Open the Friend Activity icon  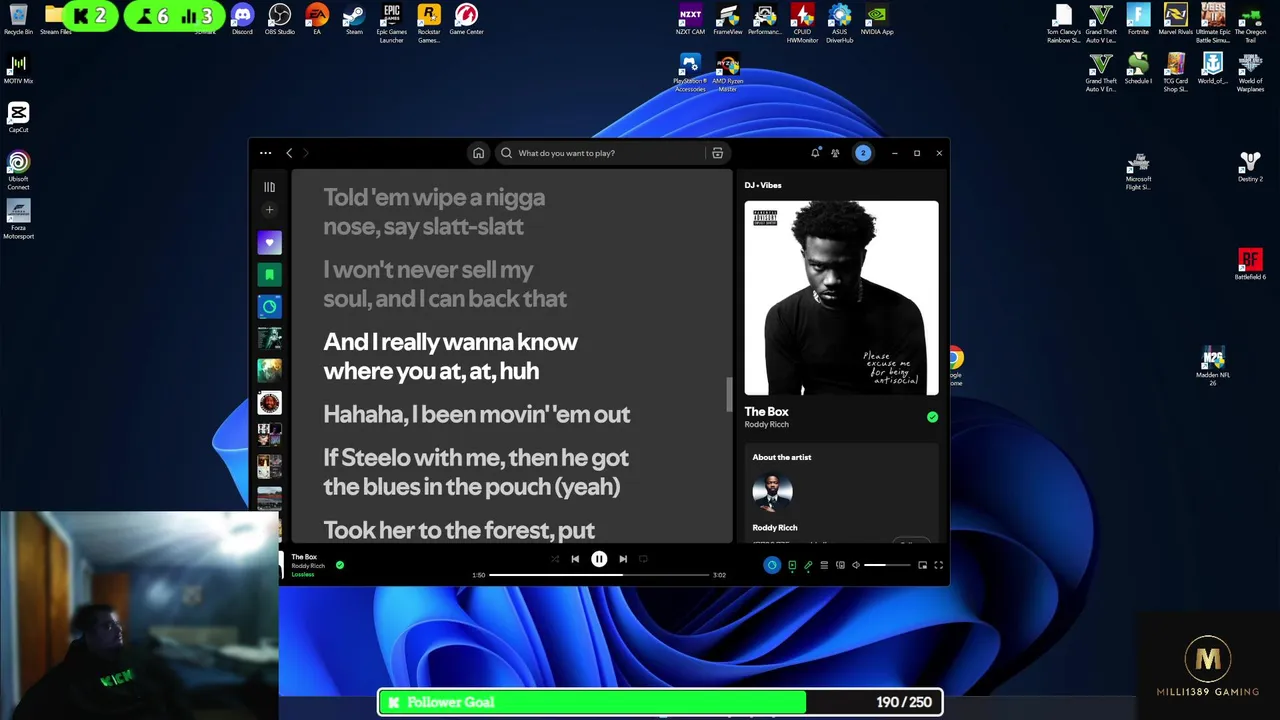click(835, 153)
